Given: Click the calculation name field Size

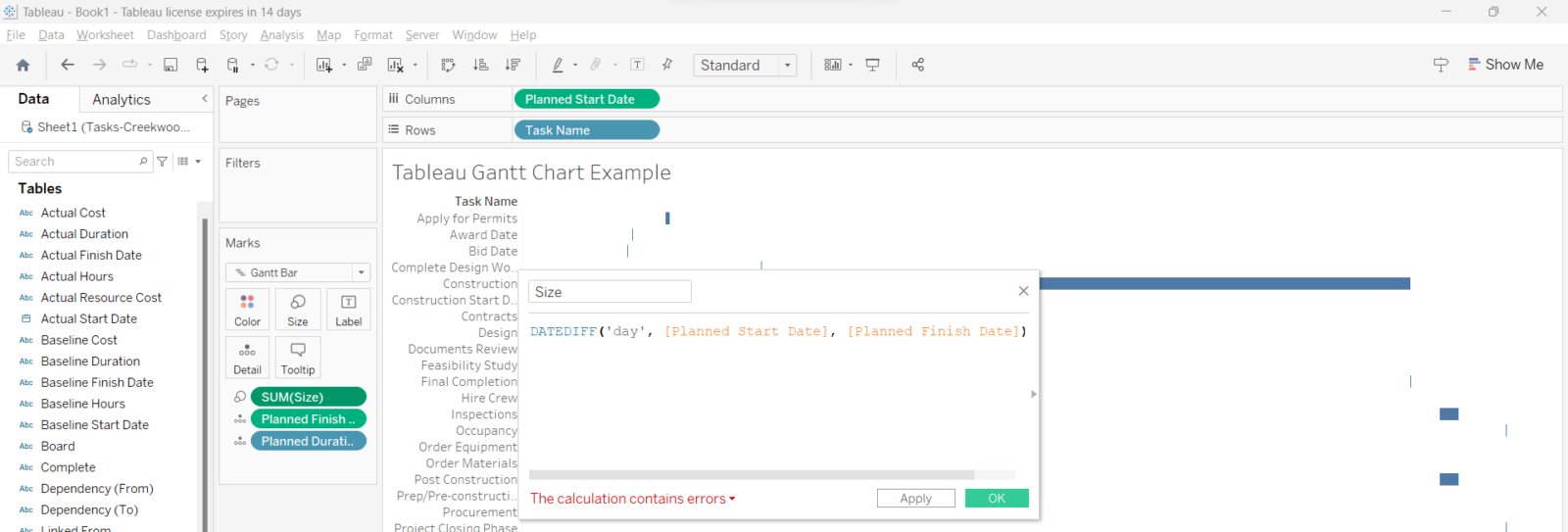Looking at the screenshot, I should tap(610, 292).
